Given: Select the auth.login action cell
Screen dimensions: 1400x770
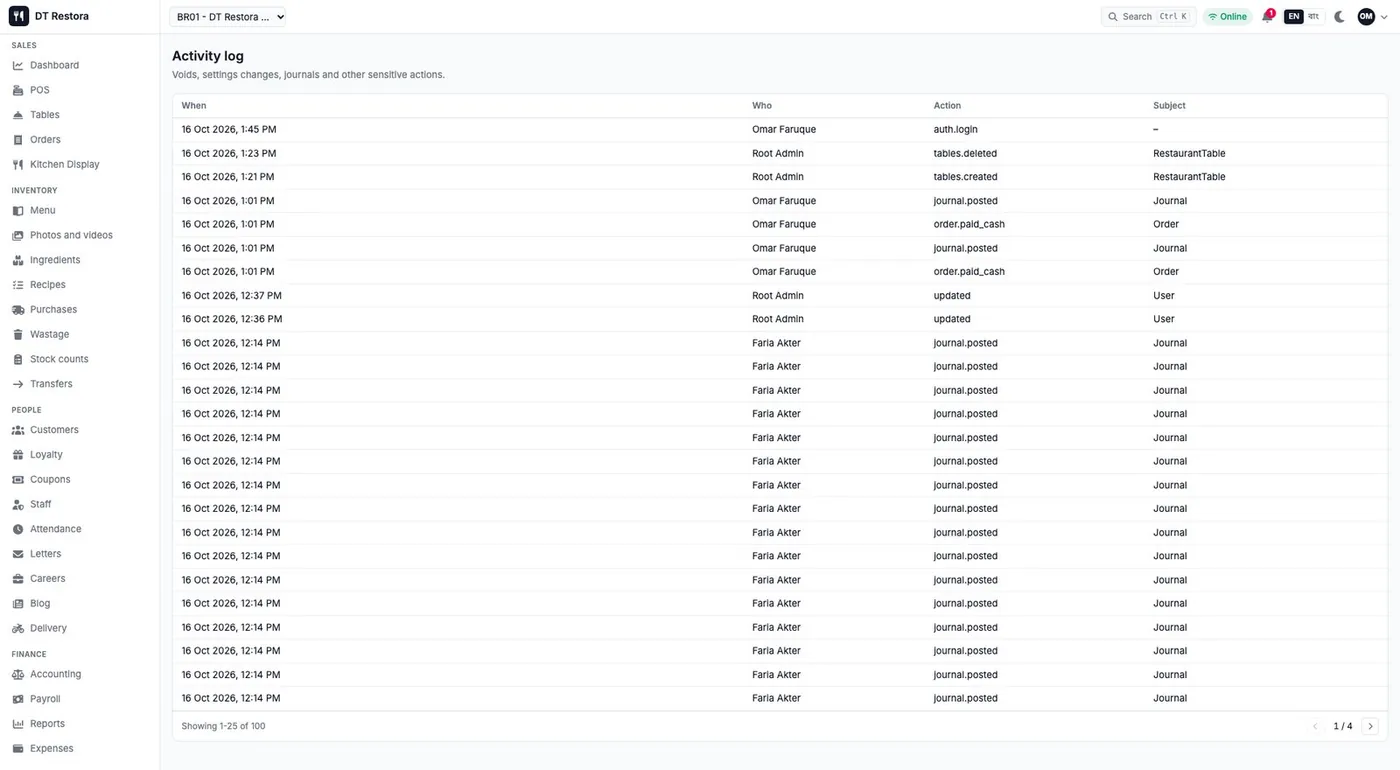Looking at the screenshot, I should pyautogui.click(x=956, y=130).
